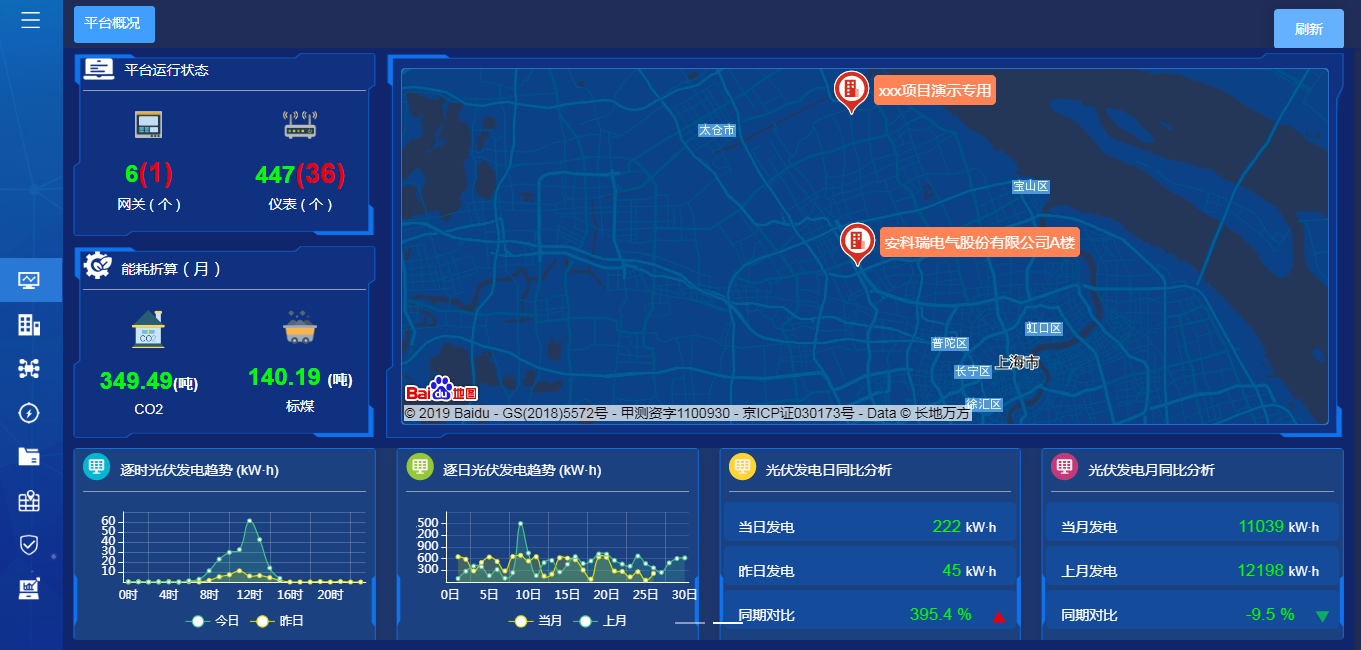Hide the 上月 series in daily chart legend

(x=600, y=621)
